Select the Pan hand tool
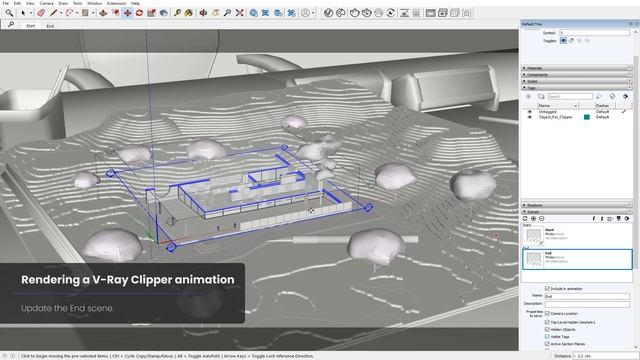The height and width of the screenshot is (360, 640). click(x=215, y=13)
